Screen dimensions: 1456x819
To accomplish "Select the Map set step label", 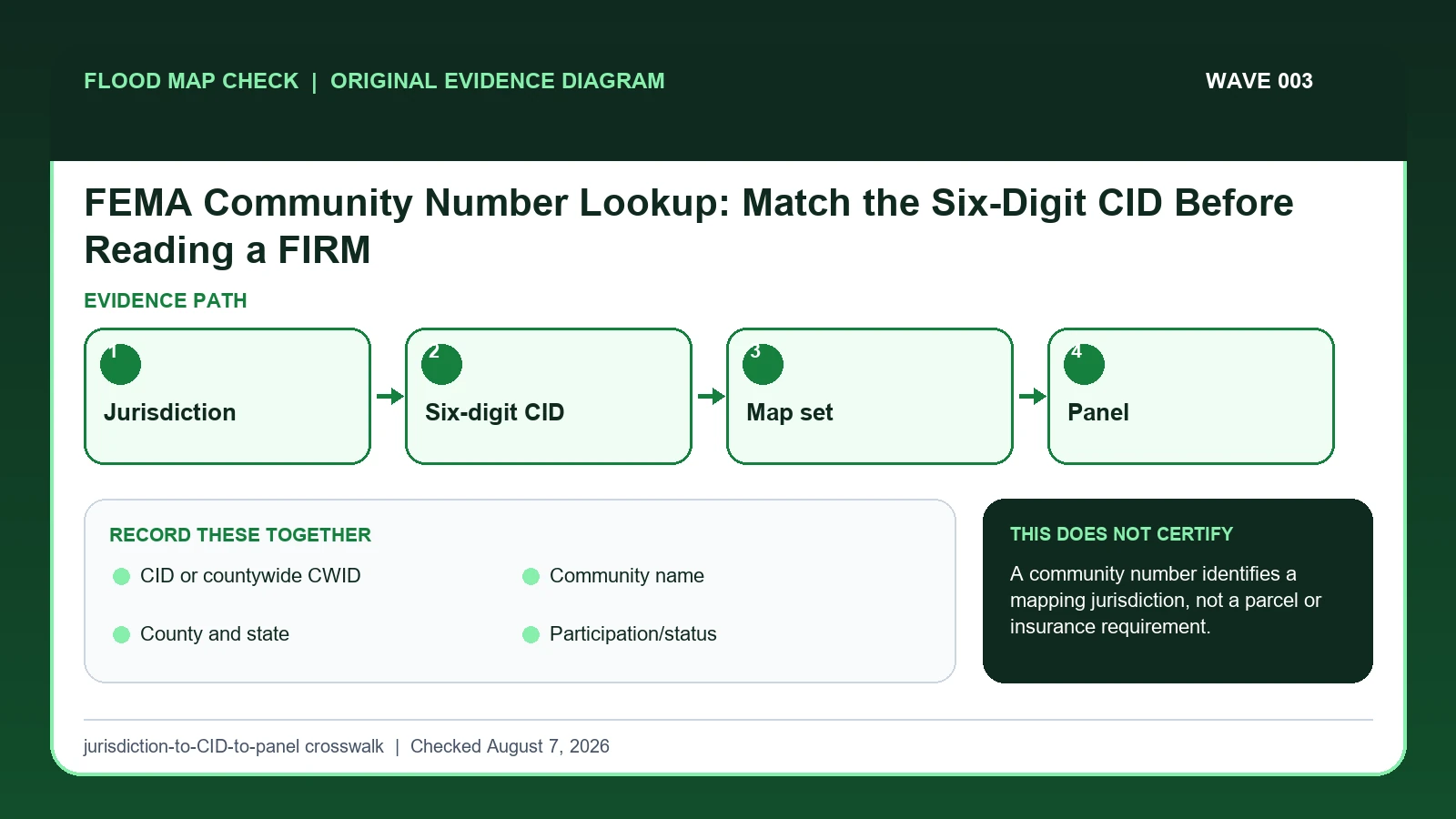I will (789, 412).
